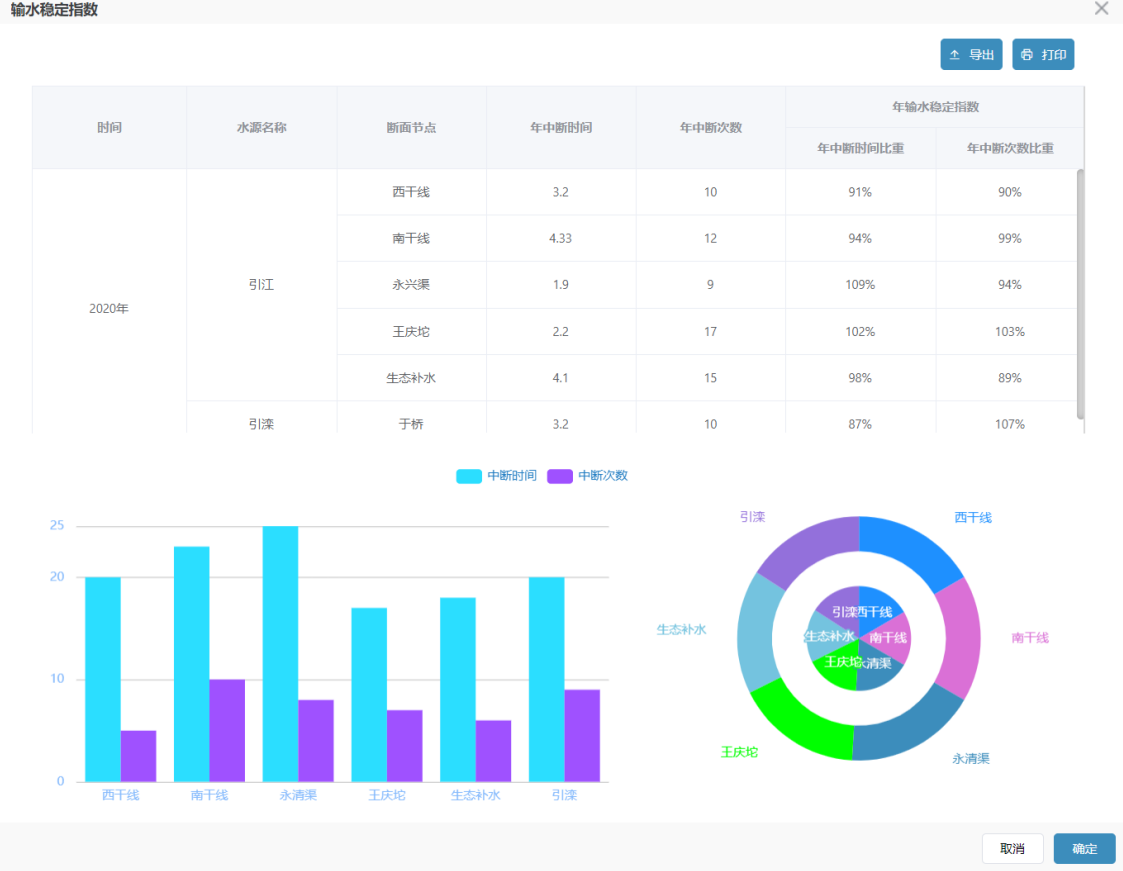The image size is (1123, 871).
Task: Click the 引滦 purple outer donut segment
Action: click(x=809, y=551)
